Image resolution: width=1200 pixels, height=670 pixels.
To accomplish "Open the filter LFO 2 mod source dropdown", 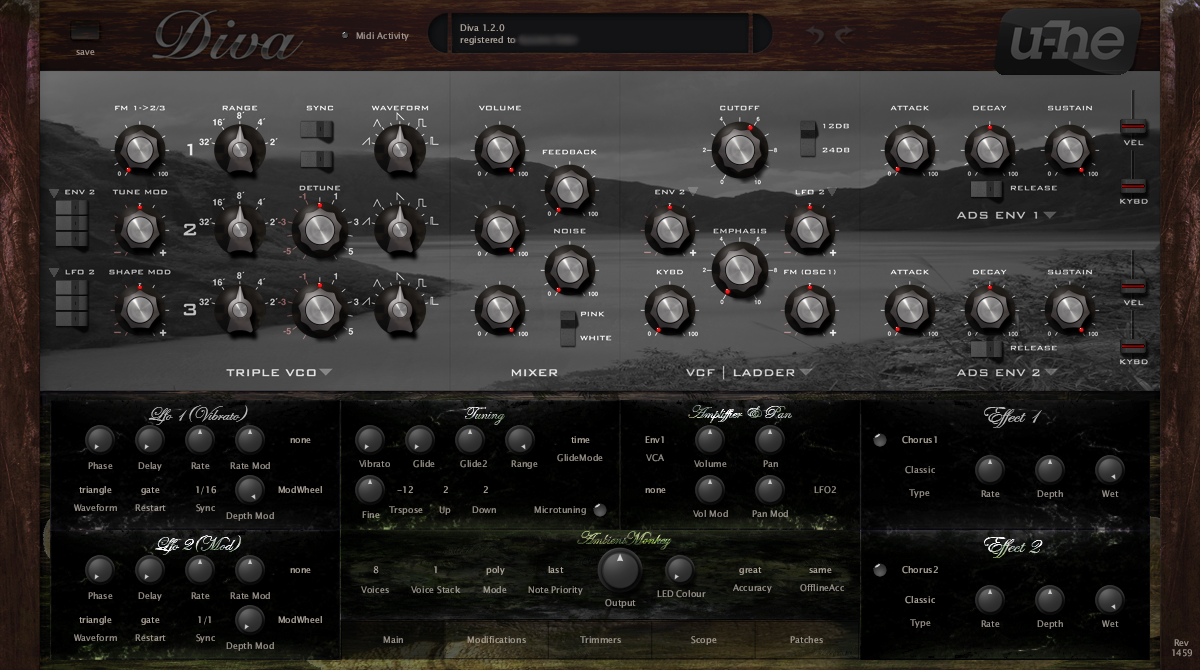I will point(831,191).
